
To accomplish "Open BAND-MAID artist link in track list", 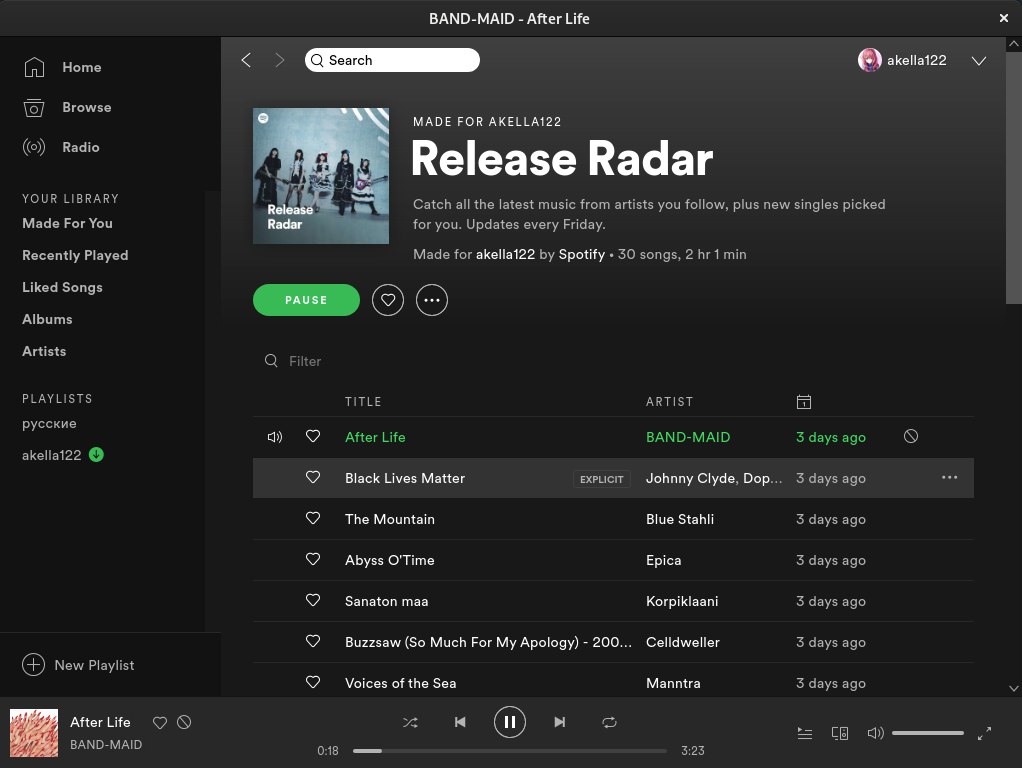I will 688,437.
